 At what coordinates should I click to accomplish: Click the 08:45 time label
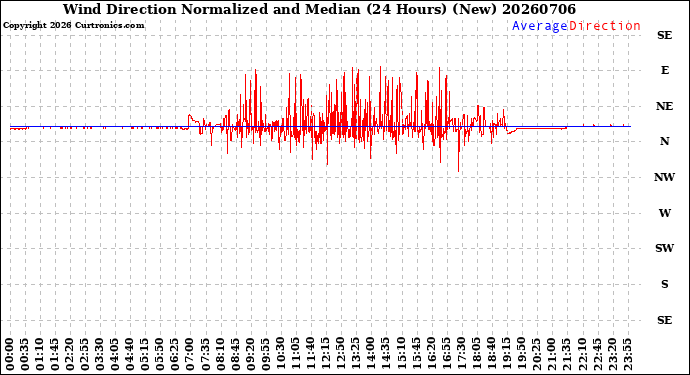pos(236,355)
